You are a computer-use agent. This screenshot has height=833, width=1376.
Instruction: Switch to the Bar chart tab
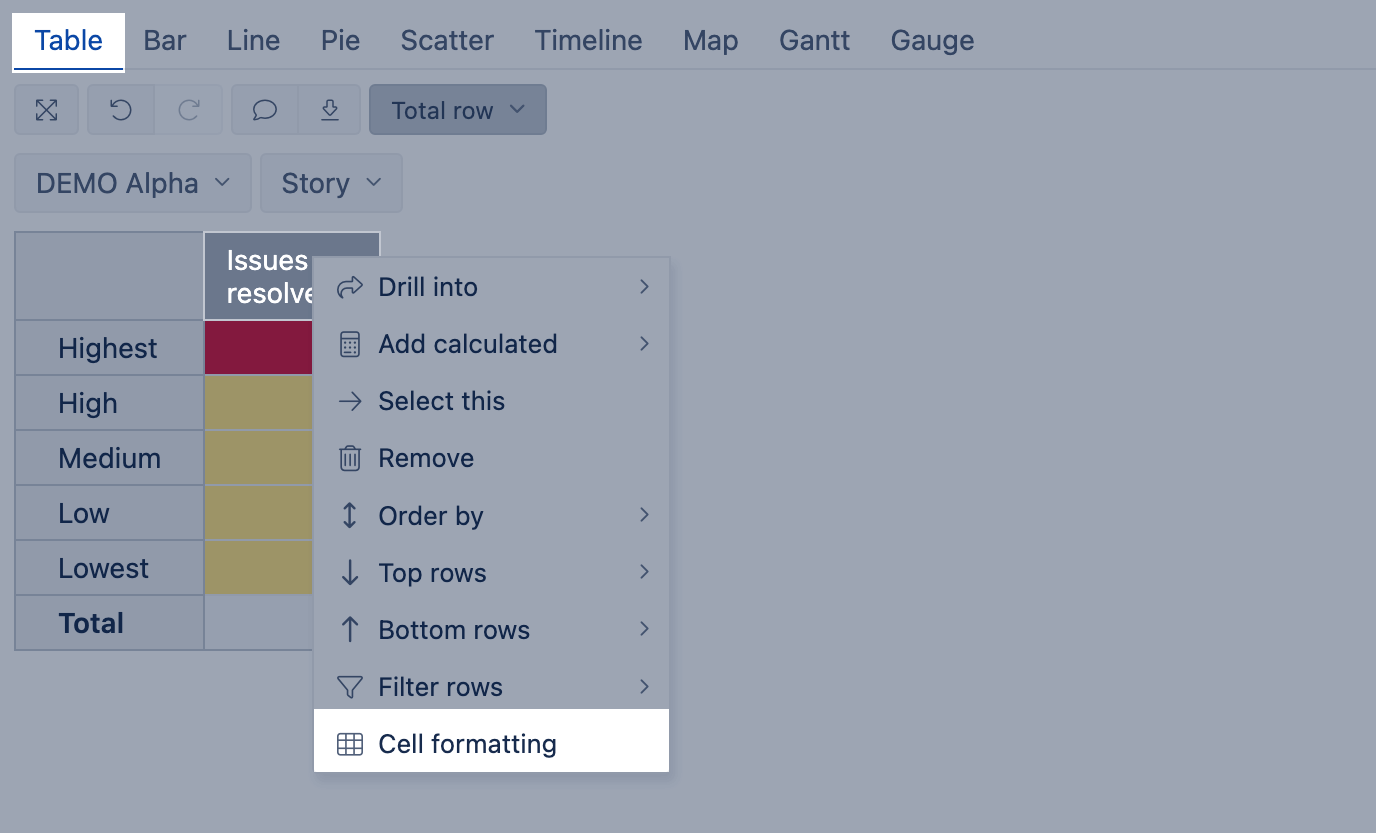(165, 41)
